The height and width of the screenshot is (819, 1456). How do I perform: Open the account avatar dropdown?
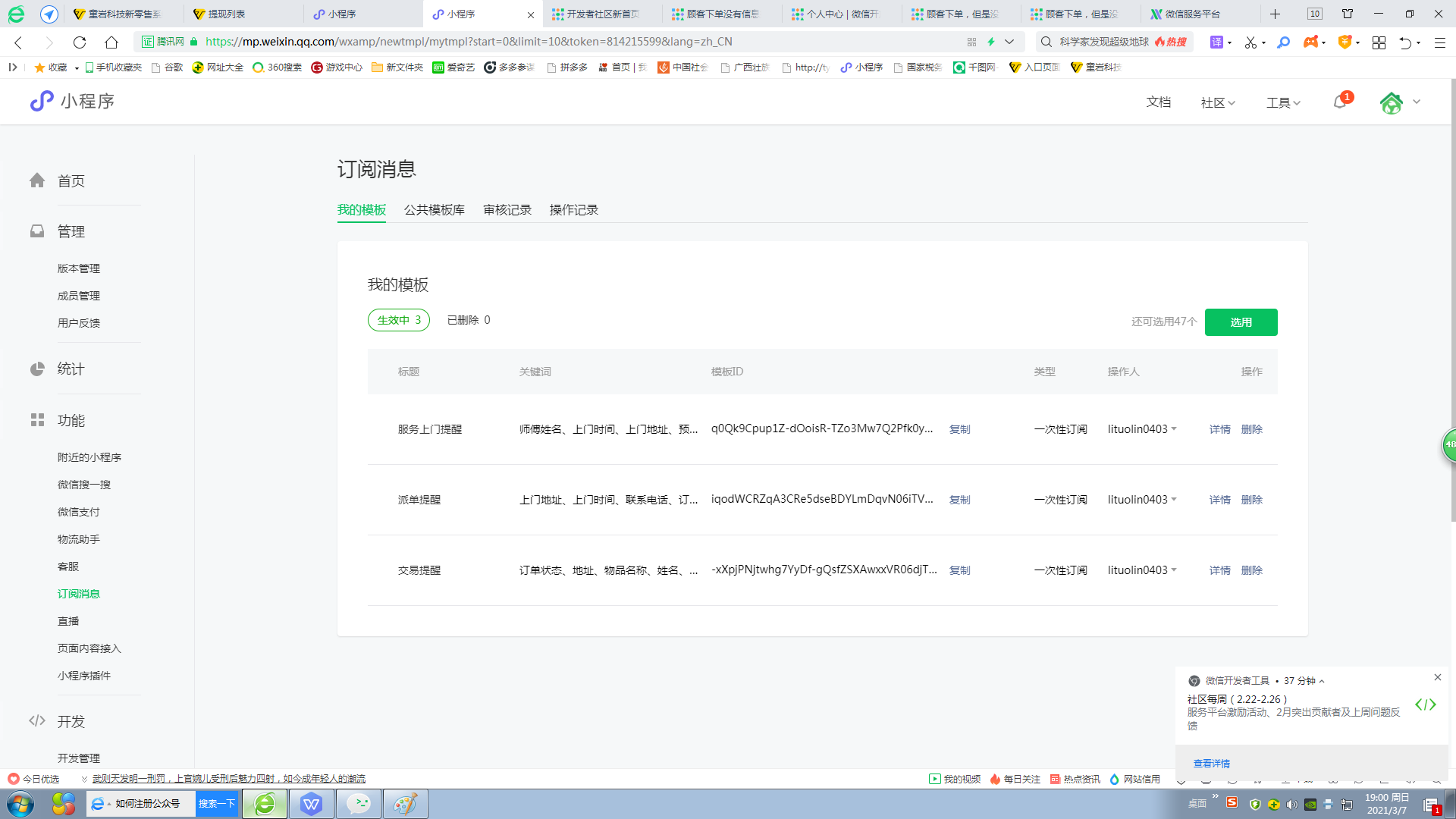1400,102
